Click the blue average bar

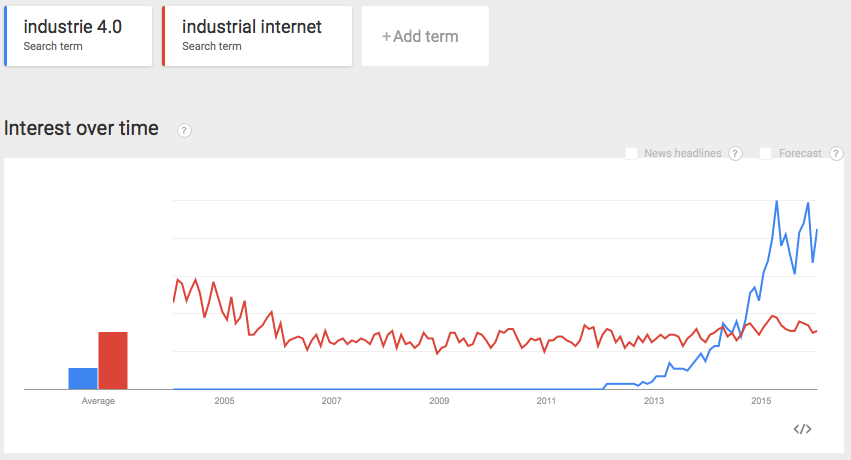(83, 378)
